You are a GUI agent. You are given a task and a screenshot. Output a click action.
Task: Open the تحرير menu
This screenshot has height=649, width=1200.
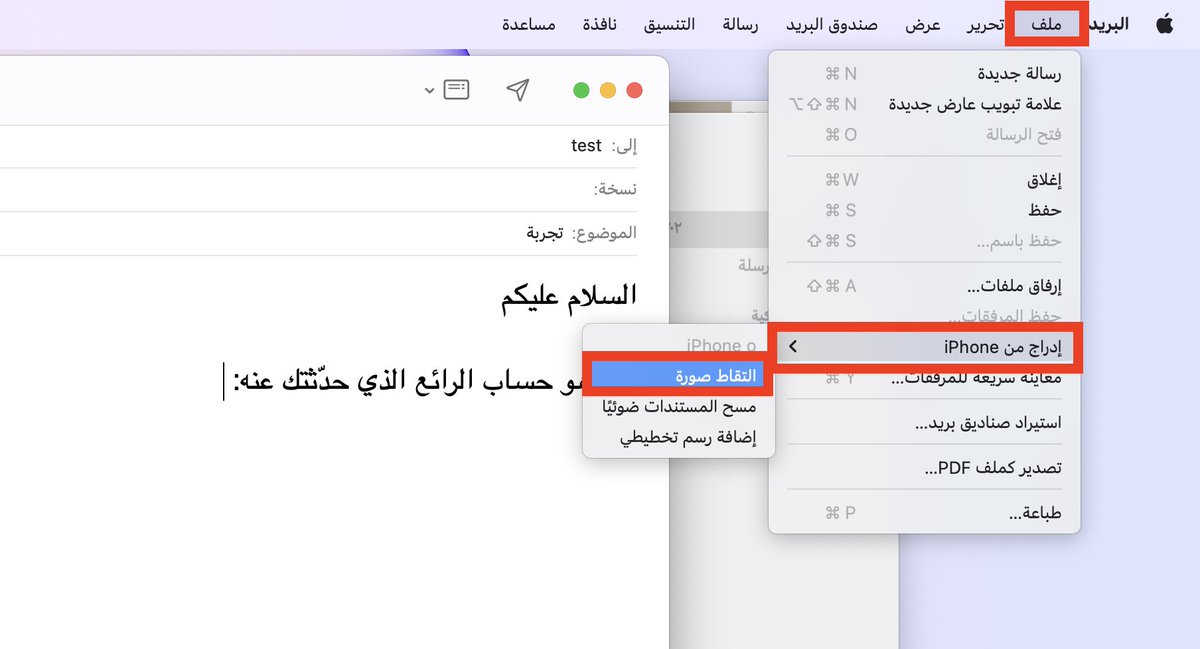[985, 25]
